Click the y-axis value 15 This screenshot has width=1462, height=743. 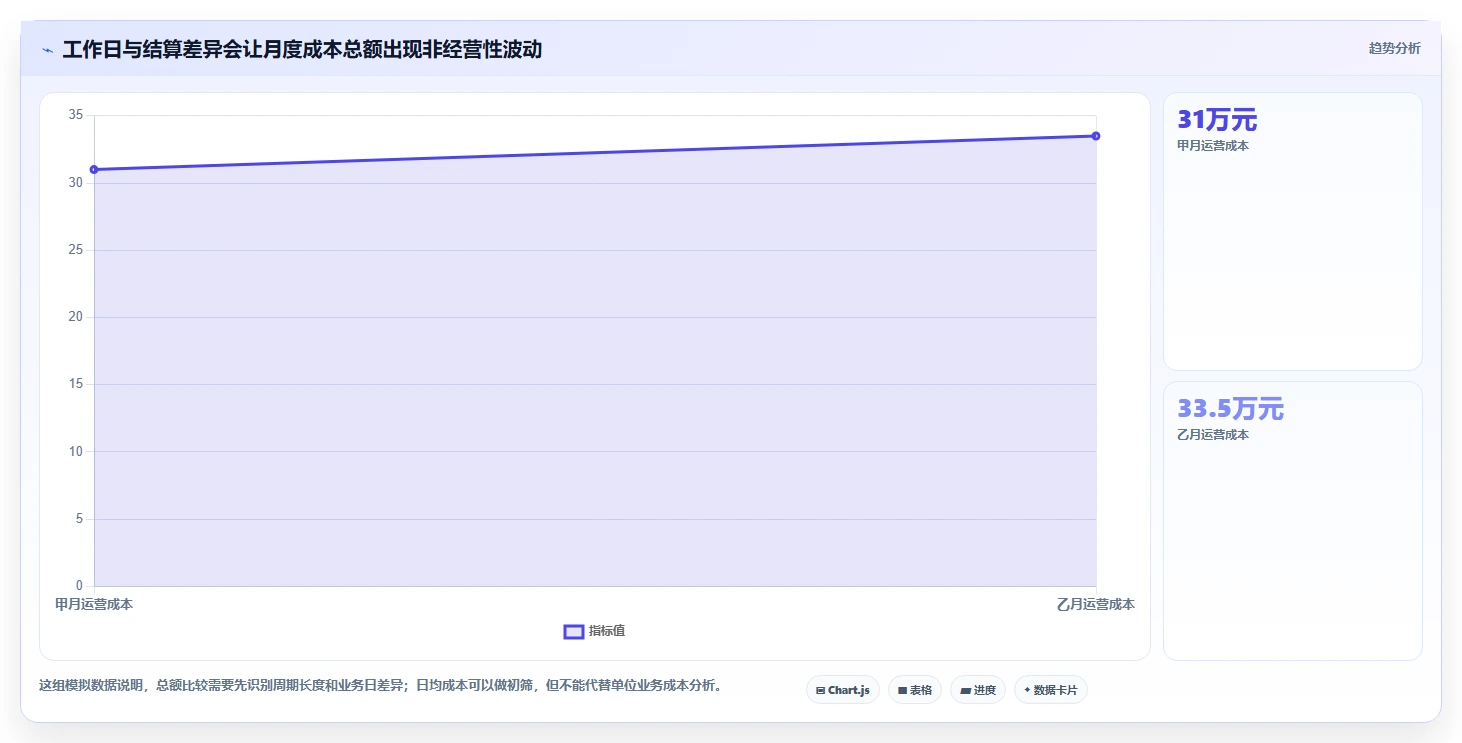click(x=76, y=384)
